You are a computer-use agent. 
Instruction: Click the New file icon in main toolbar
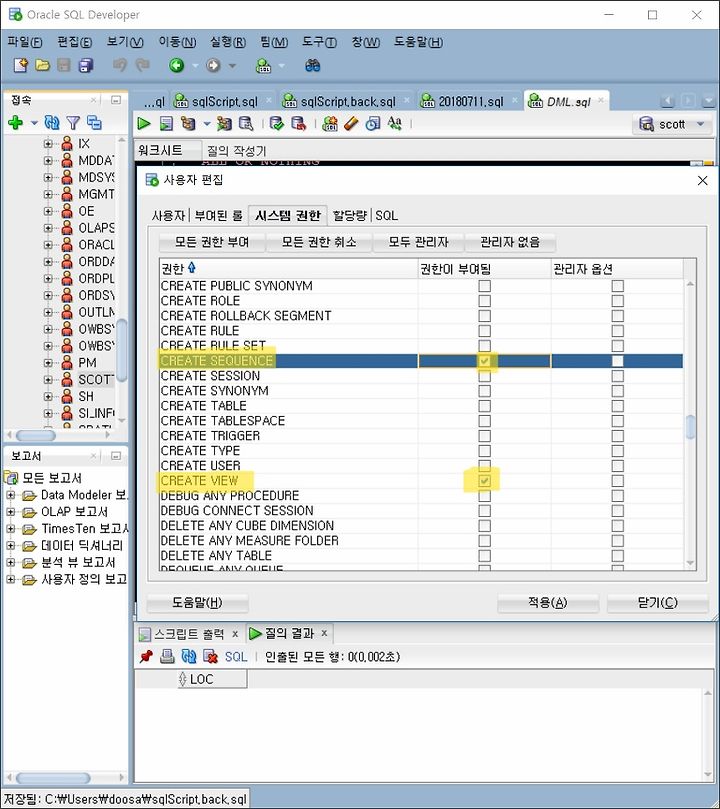(x=20, y=65)
